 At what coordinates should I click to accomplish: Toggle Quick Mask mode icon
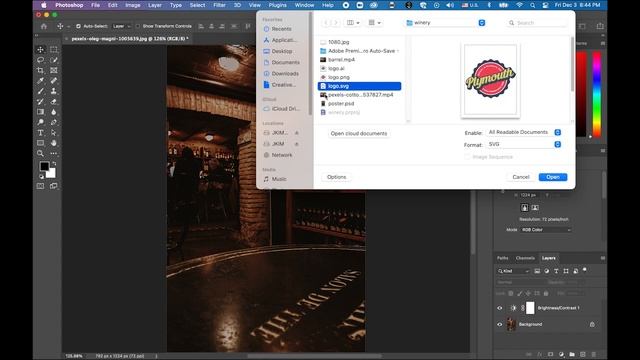coord(40,186)
